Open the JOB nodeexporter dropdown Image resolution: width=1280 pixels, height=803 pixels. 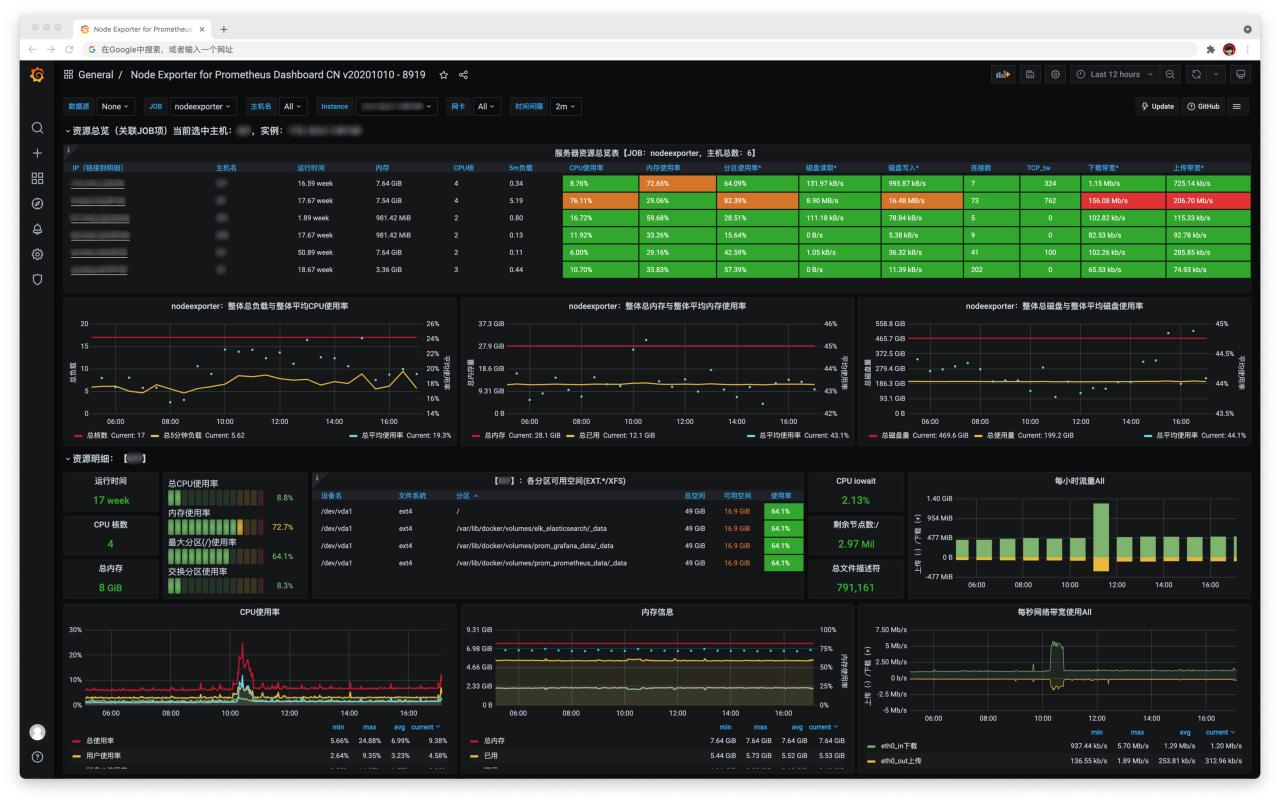click(x=203, y=106)
